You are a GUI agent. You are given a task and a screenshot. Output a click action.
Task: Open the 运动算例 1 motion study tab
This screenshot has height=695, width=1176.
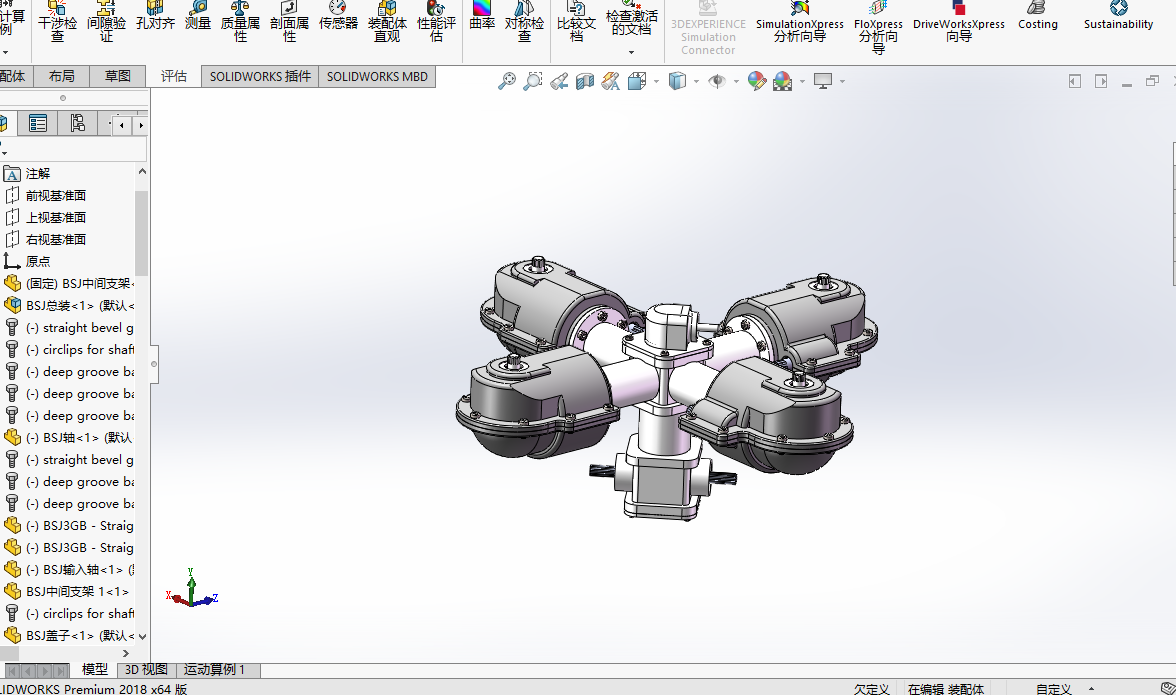[x=214, y=670]
